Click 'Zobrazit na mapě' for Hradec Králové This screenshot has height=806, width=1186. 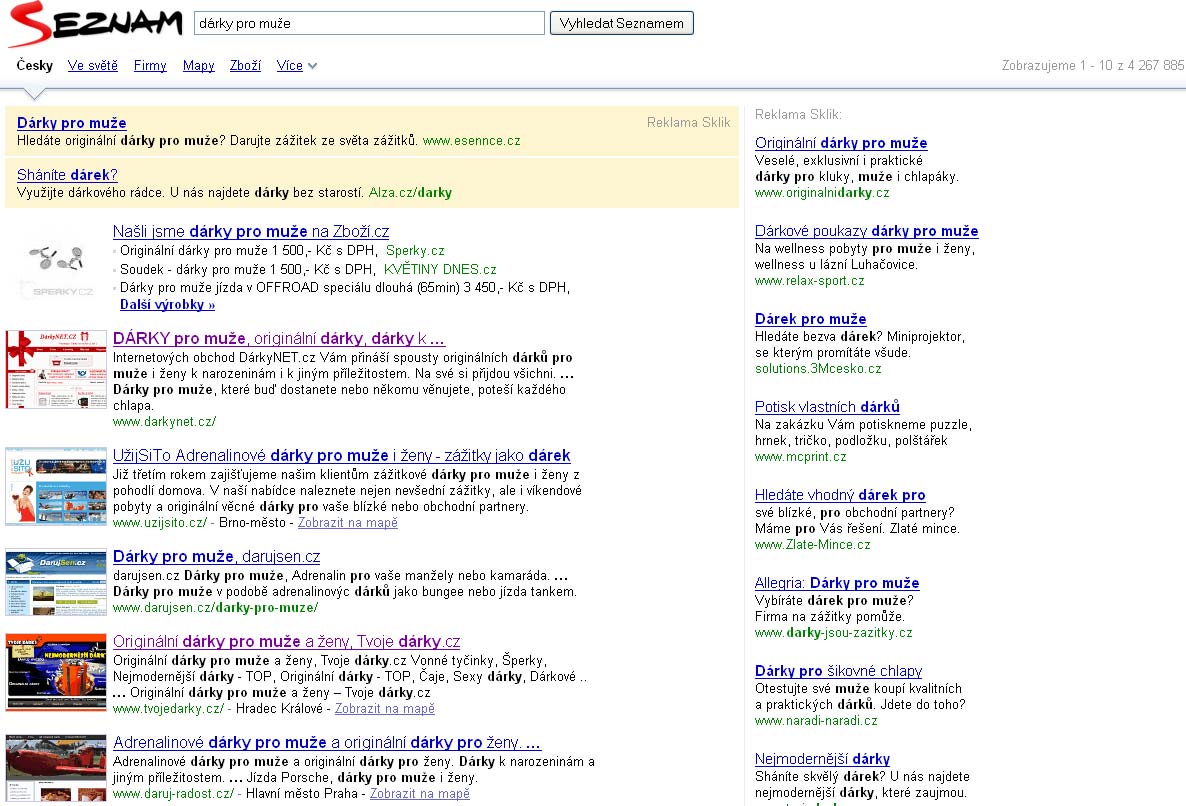tap(384, 708)
